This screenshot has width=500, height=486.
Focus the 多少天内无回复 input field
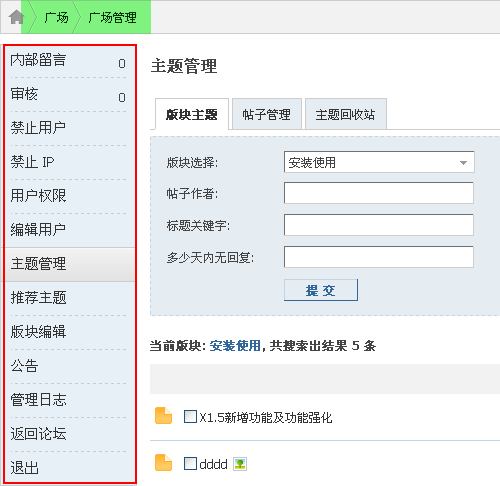379,257
